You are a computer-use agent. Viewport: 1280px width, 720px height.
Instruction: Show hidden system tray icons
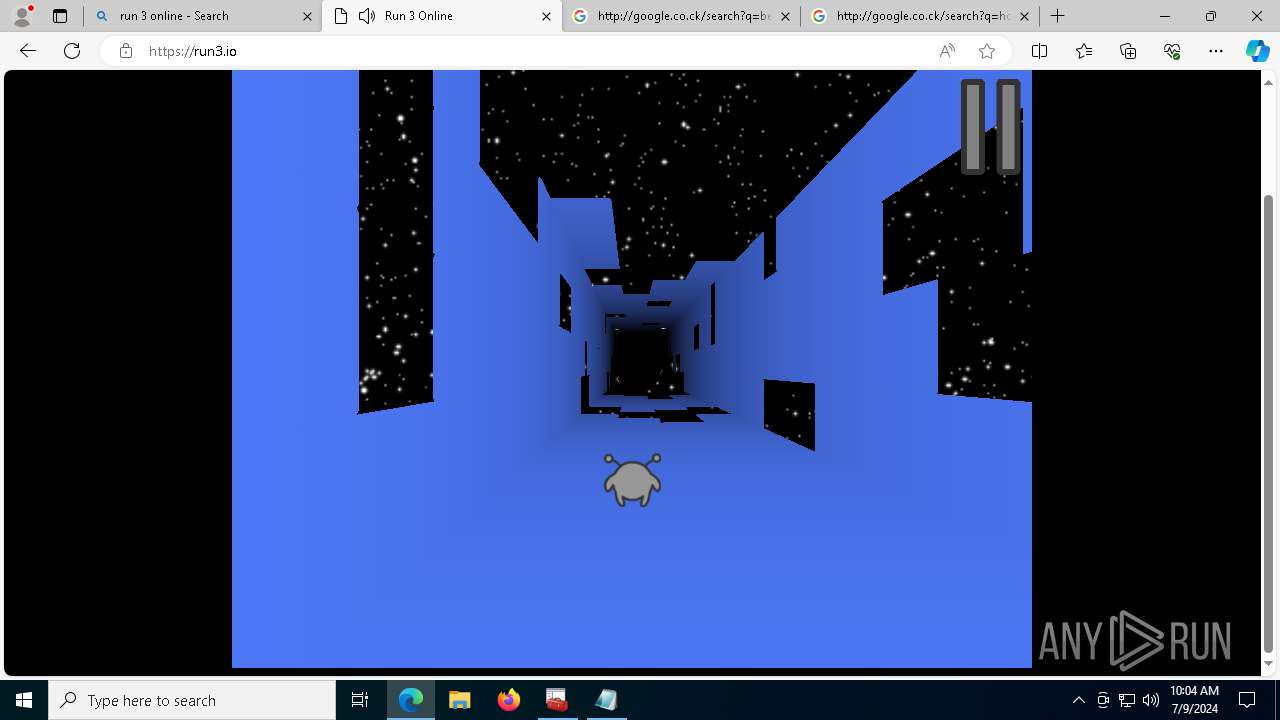(1078, 700)
